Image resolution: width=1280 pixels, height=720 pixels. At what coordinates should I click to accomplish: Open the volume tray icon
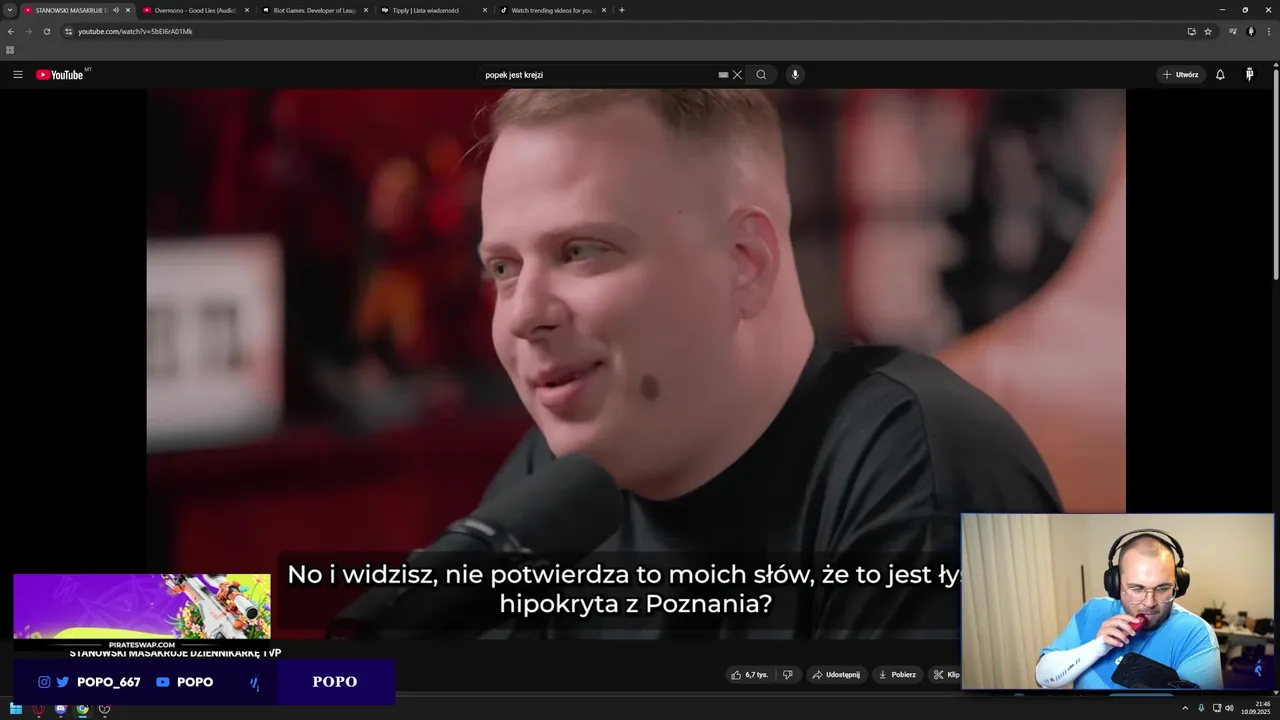(1229, 708)
